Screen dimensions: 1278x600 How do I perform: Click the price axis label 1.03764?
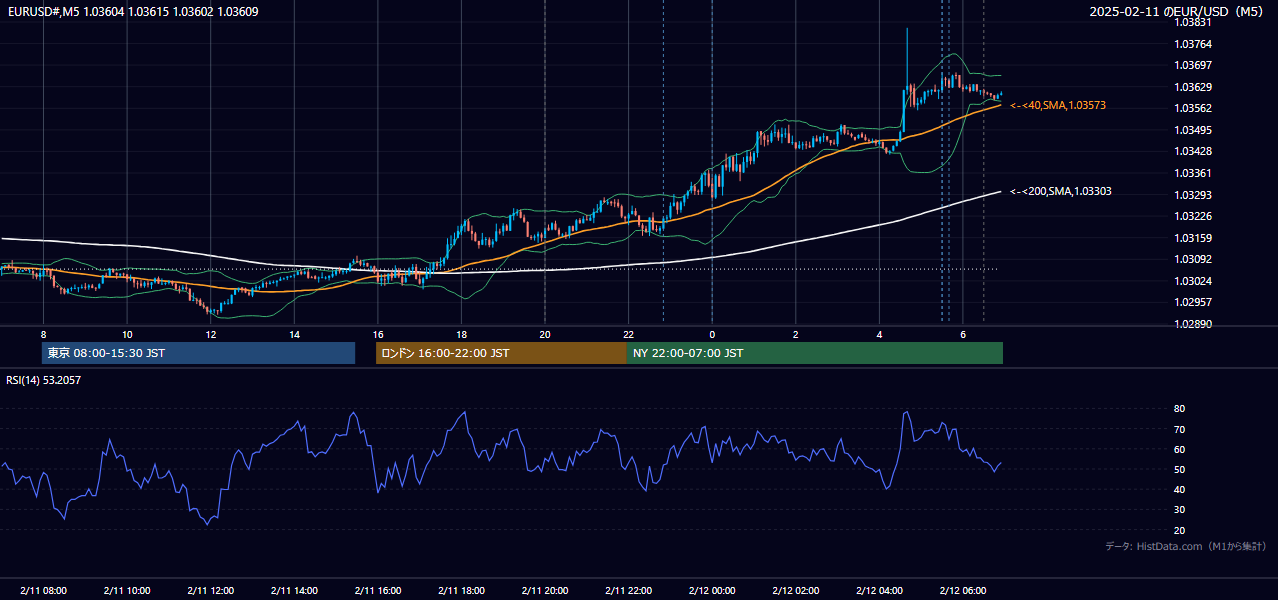coord(1192,44)
